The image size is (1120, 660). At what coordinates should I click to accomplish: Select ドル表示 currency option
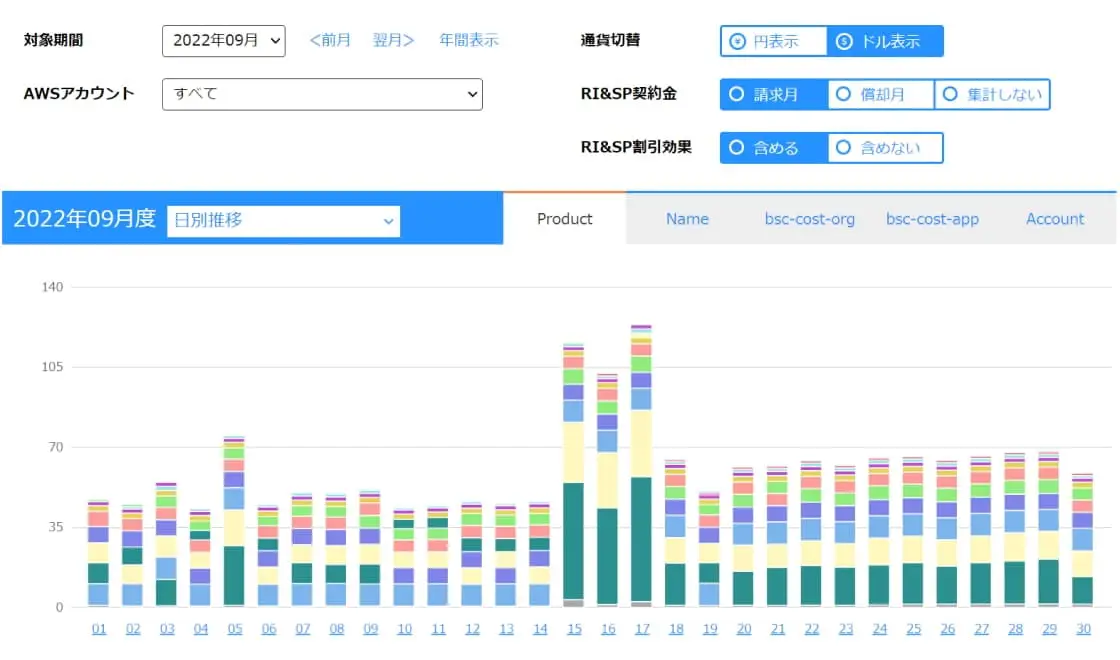click(x=885, y=41)
